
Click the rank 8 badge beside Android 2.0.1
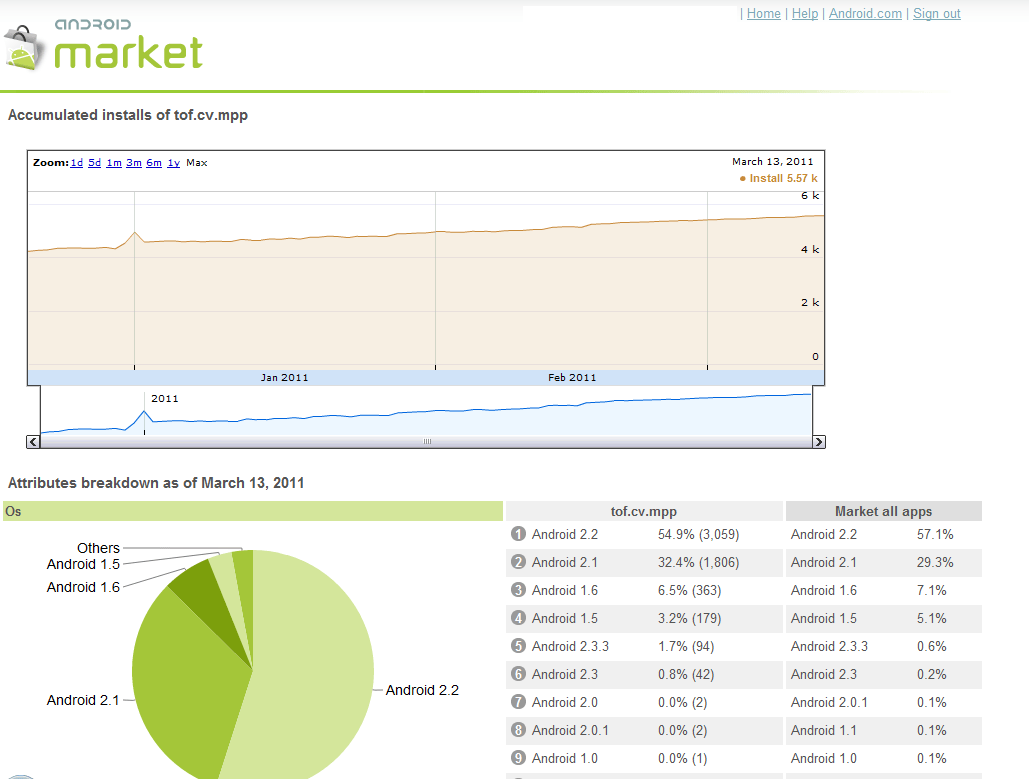[x=518, y=730]
